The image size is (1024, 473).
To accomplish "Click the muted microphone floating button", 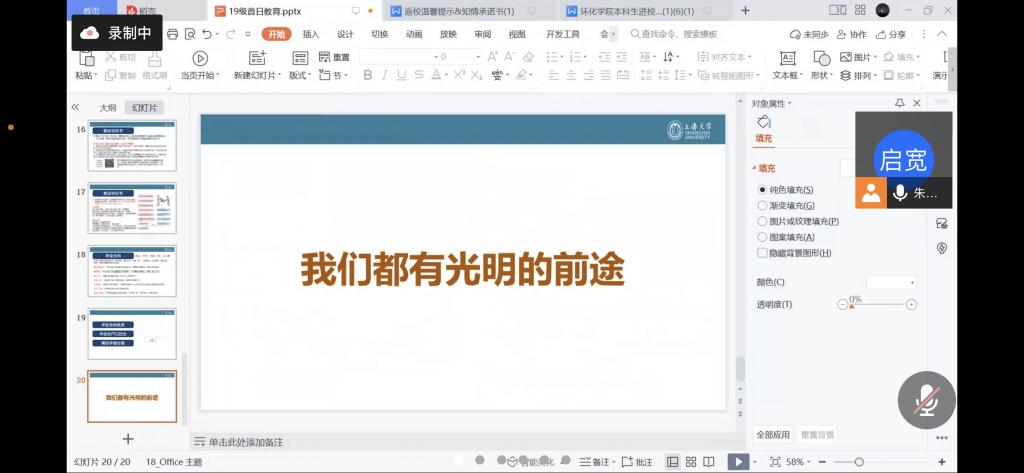I will pos(927,400).
